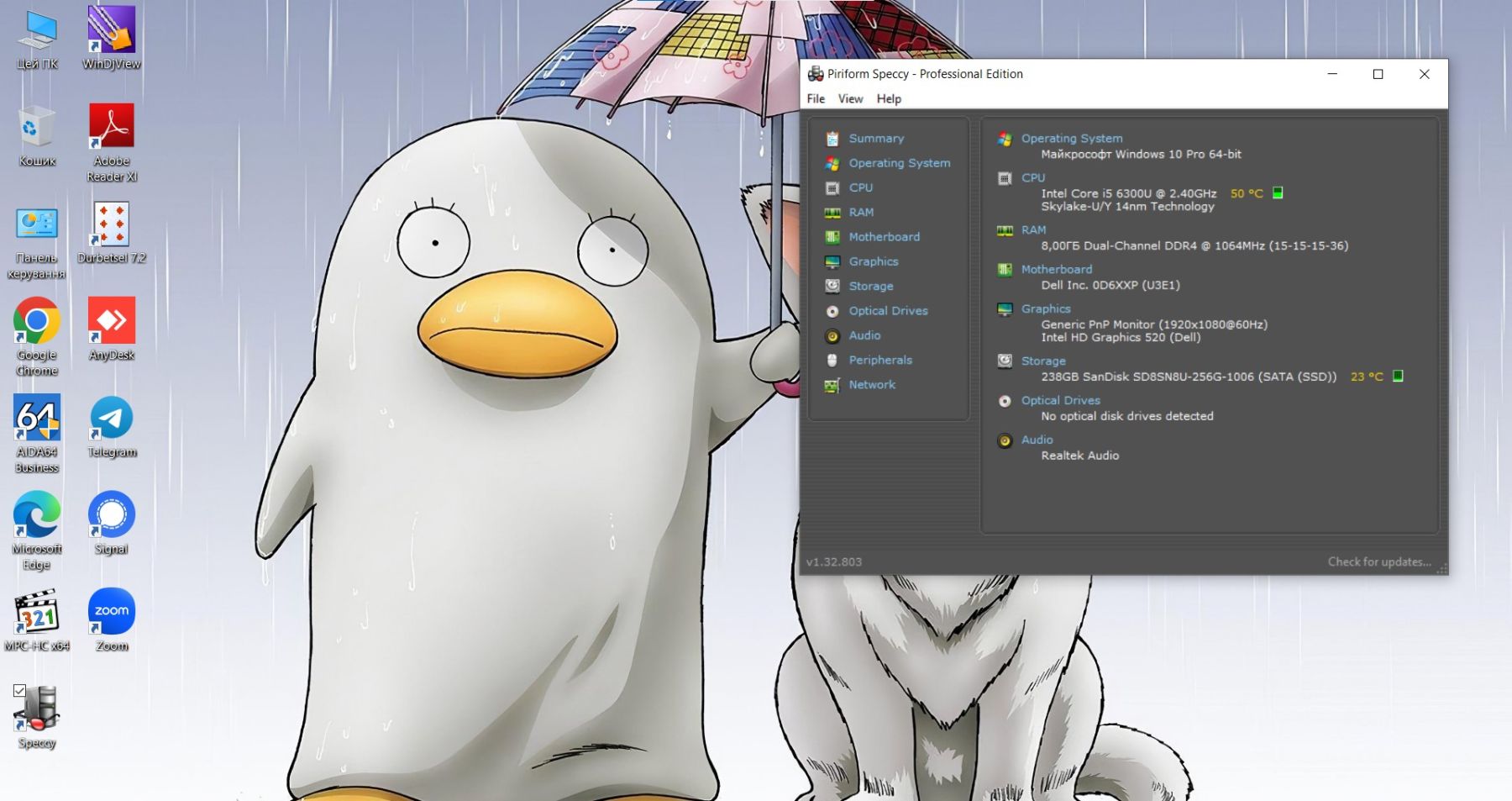This screenshot has height=801, width=1512.
Task: Select the WinDjView desktop shortcut
Action: [x=112, y=39]
